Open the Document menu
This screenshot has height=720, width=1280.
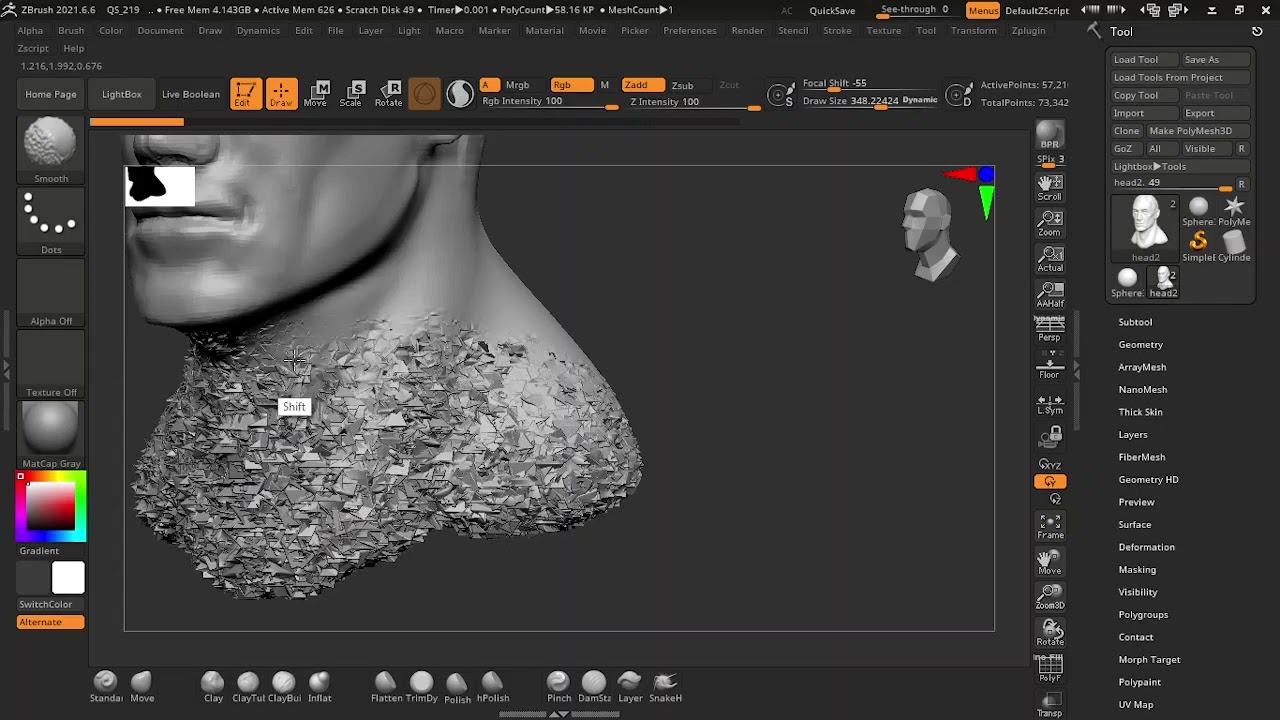pyautogui.click(x=160, y=30)
